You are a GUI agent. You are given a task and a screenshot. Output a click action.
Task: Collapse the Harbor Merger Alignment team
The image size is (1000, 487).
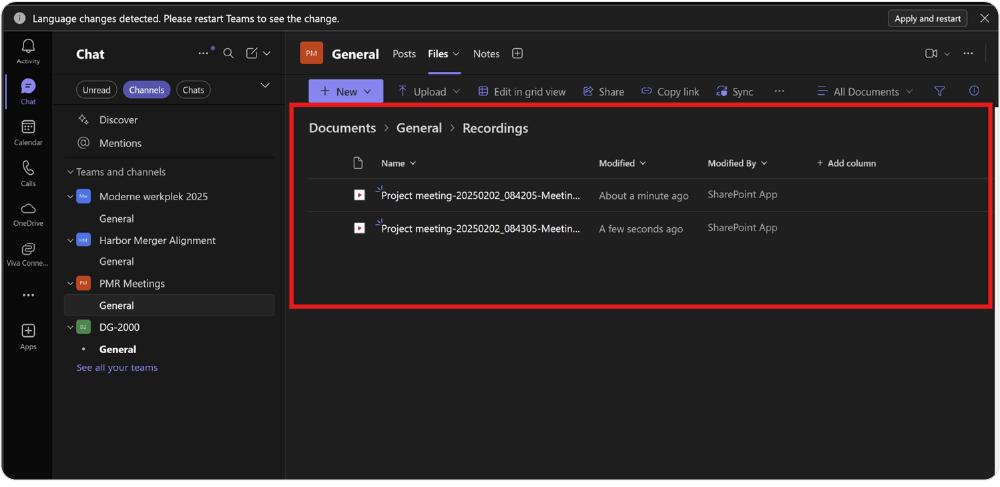coord(70,240)
